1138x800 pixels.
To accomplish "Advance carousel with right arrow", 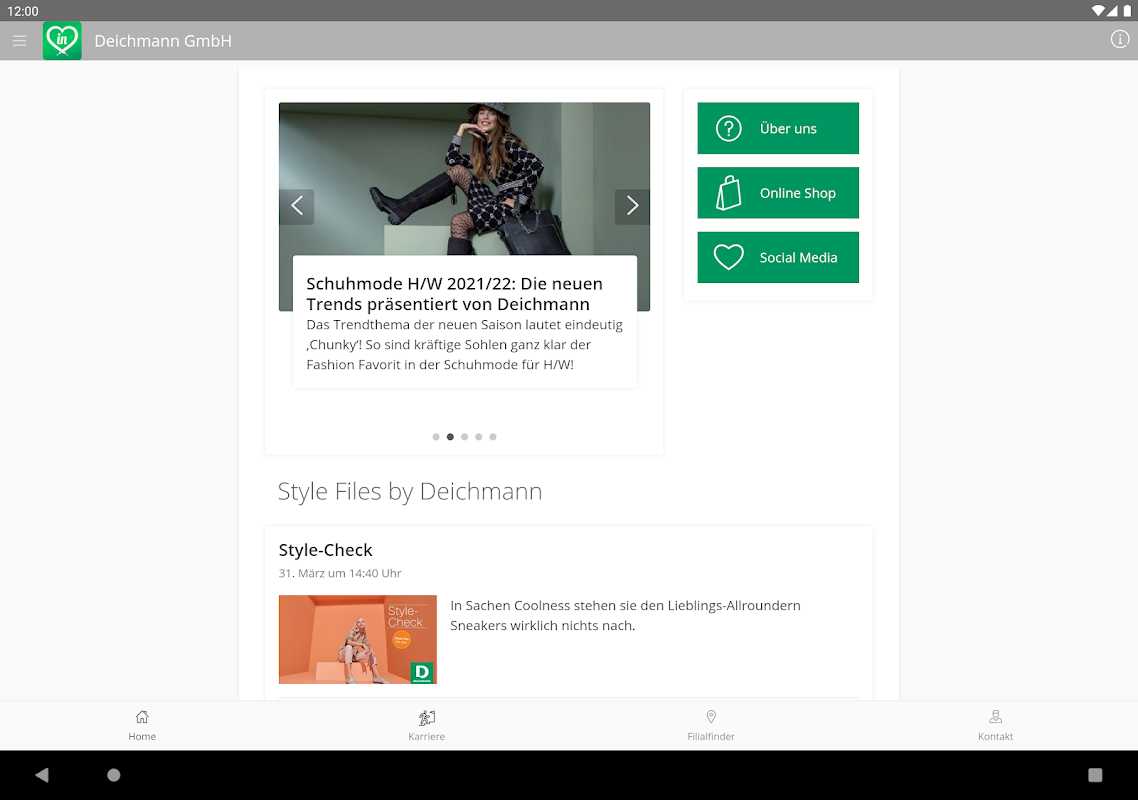I will coord(632,206).
